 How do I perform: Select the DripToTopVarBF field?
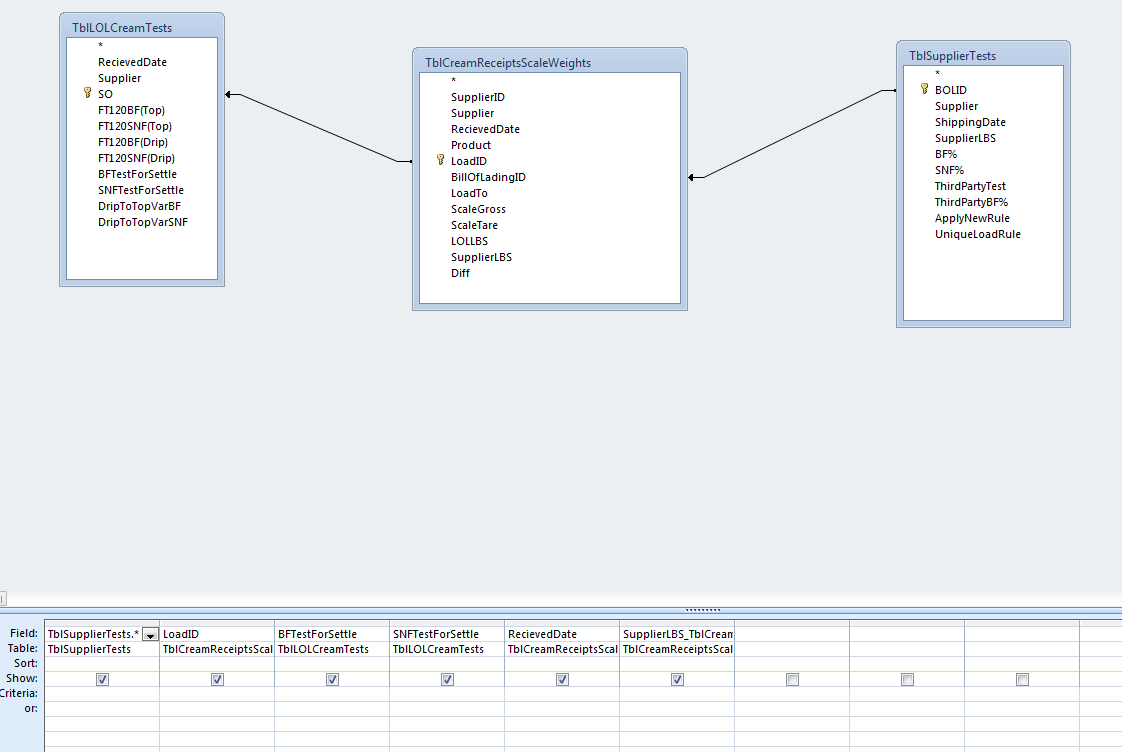click(140, 206)
